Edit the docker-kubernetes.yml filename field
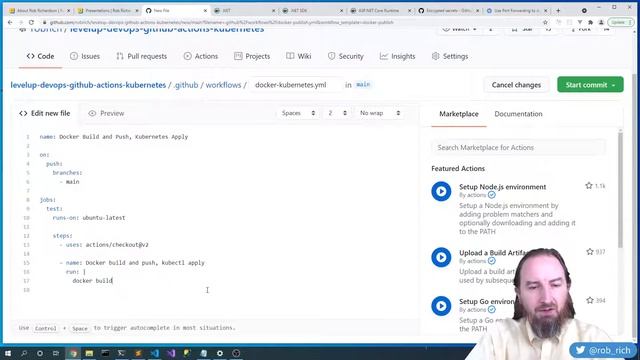 295,85
